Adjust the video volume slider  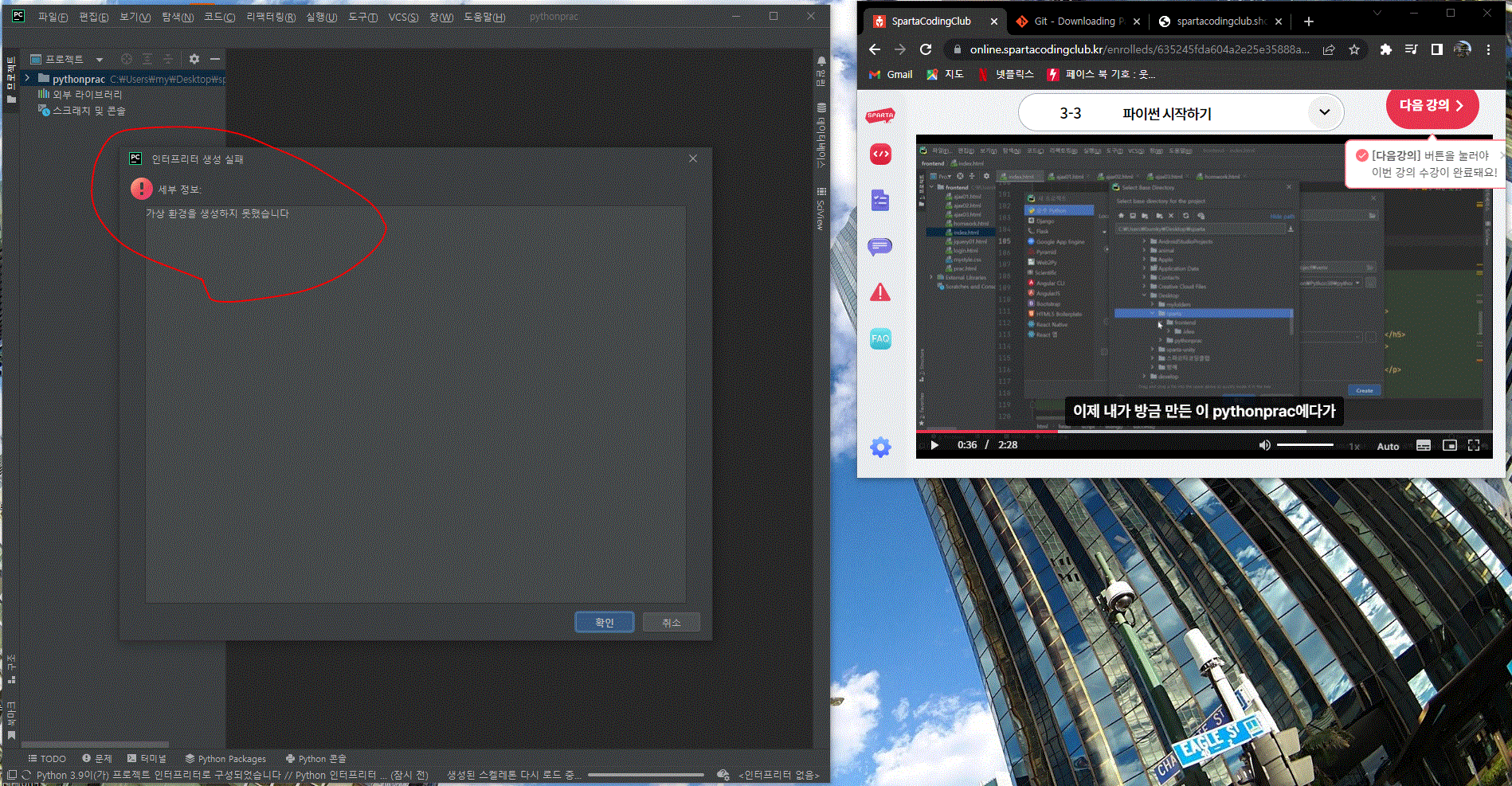[1305, 444]
